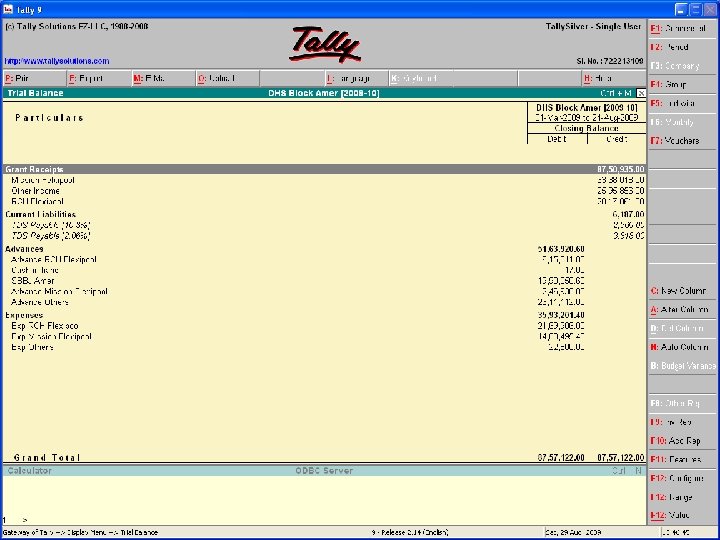Select the RCH Flexipool row under Grant Receipts
This screenshot has width=720, height=540.
click(324, 201)
